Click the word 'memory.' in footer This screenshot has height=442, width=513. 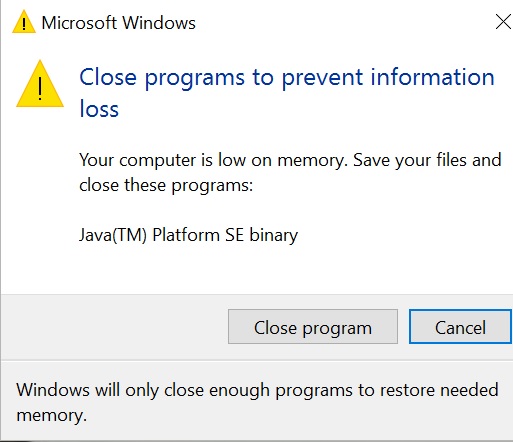coord(52,416)
